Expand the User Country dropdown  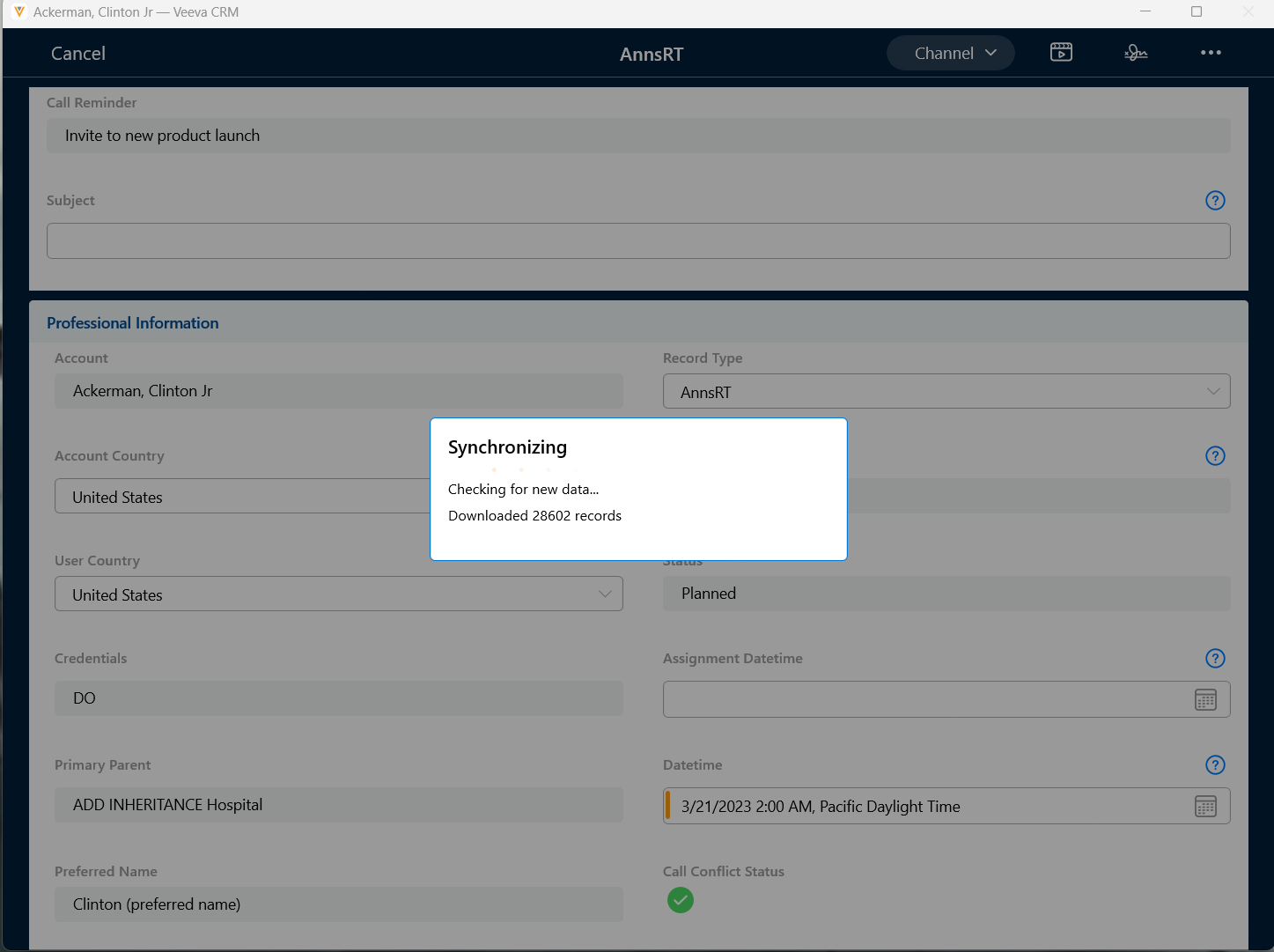[x=338, y=594]
